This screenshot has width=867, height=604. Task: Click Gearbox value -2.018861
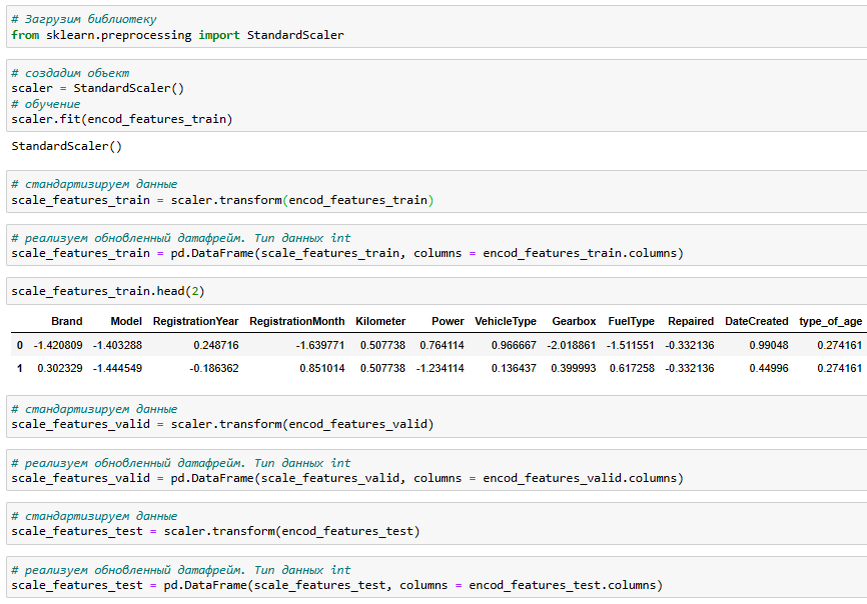click(x=572, y=345)
